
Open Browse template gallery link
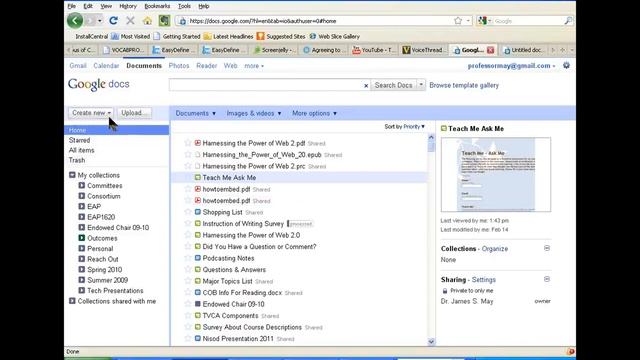tap(464, 85)
